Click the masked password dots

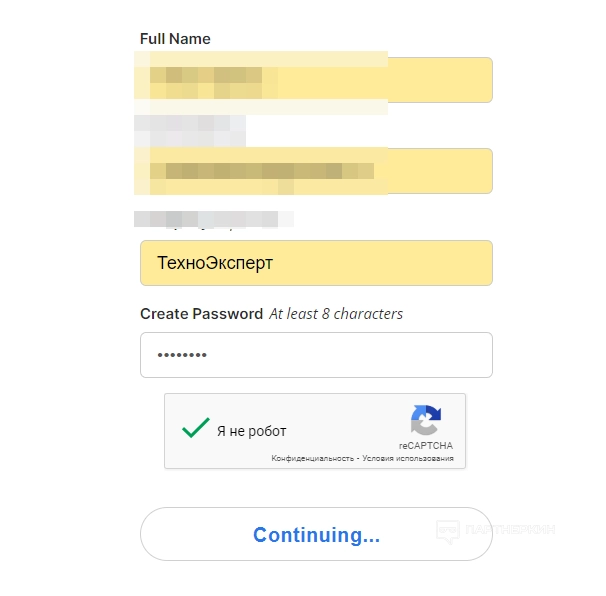tap(182, 356)
